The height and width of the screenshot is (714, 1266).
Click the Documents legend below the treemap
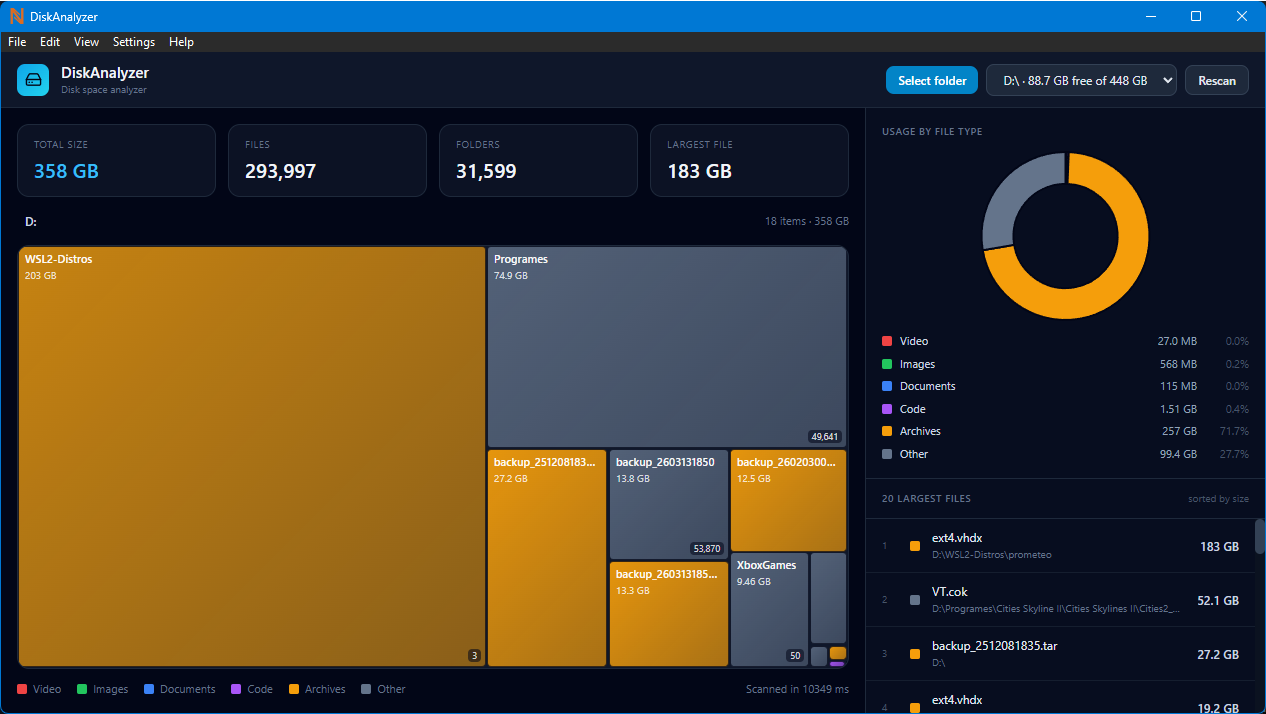tap(180, 689)
